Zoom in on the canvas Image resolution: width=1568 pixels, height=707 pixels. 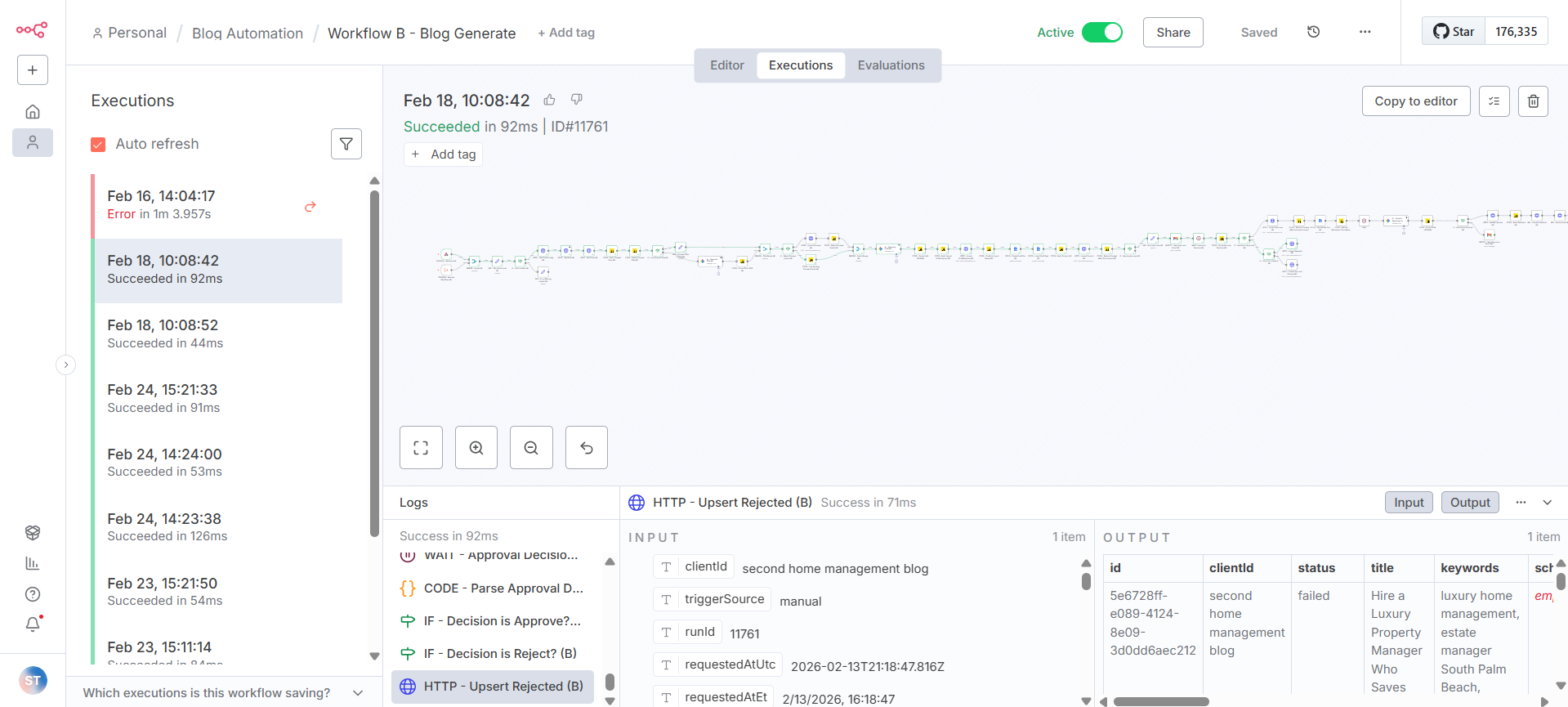[476, 447]
